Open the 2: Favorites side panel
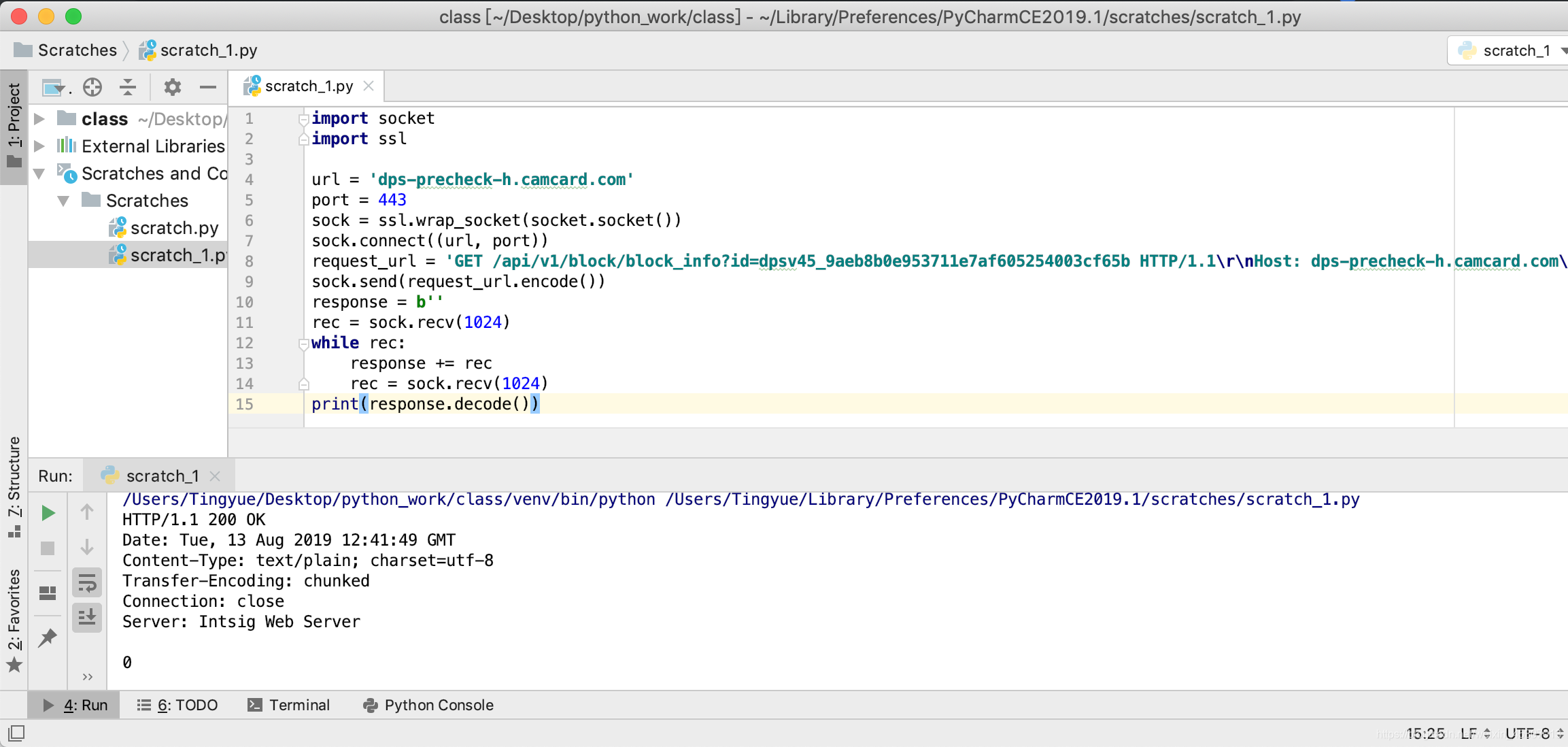Image resolution: width=1568 pixels, height=747 pixels. coord(14,620)
